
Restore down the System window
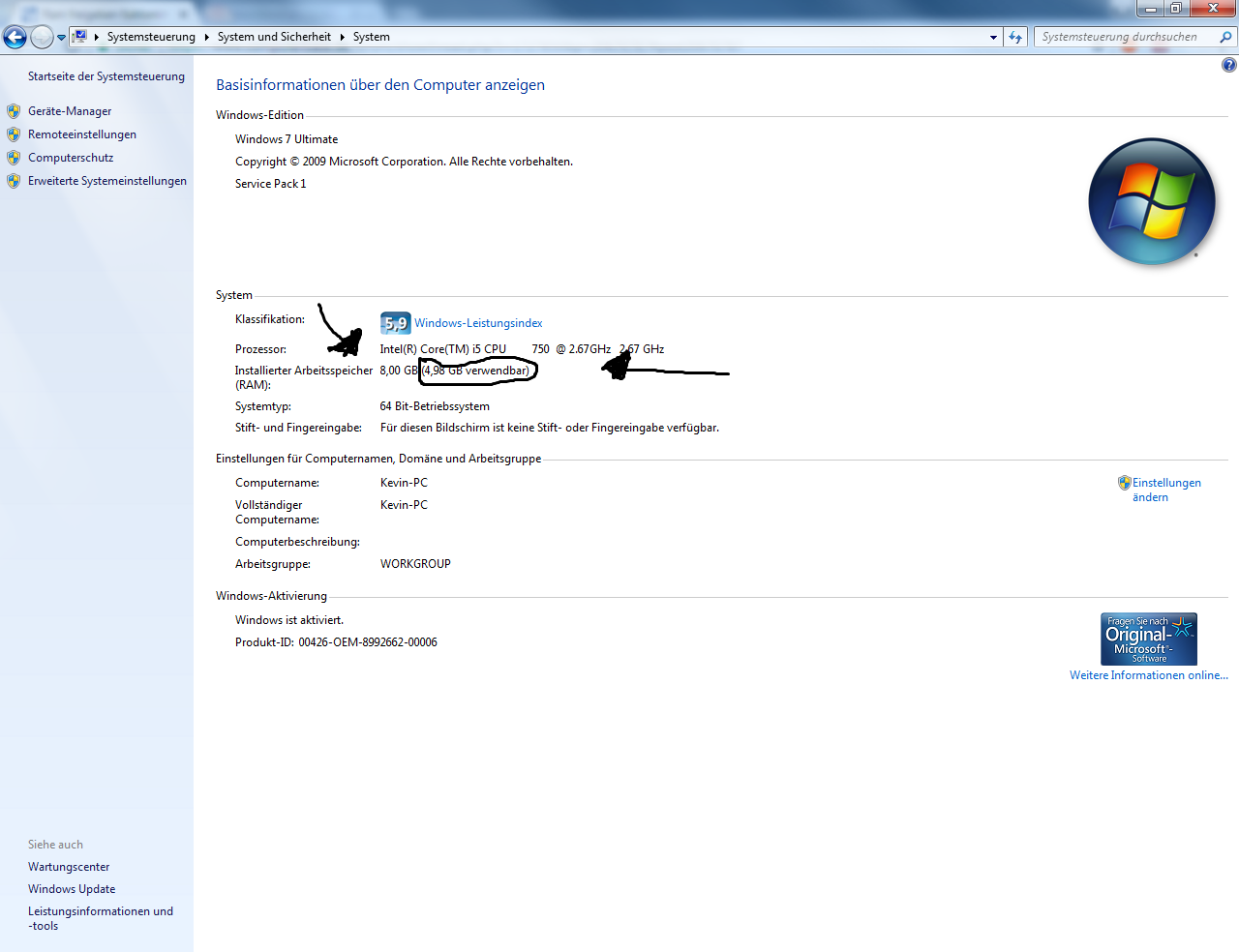point(1176,9)
